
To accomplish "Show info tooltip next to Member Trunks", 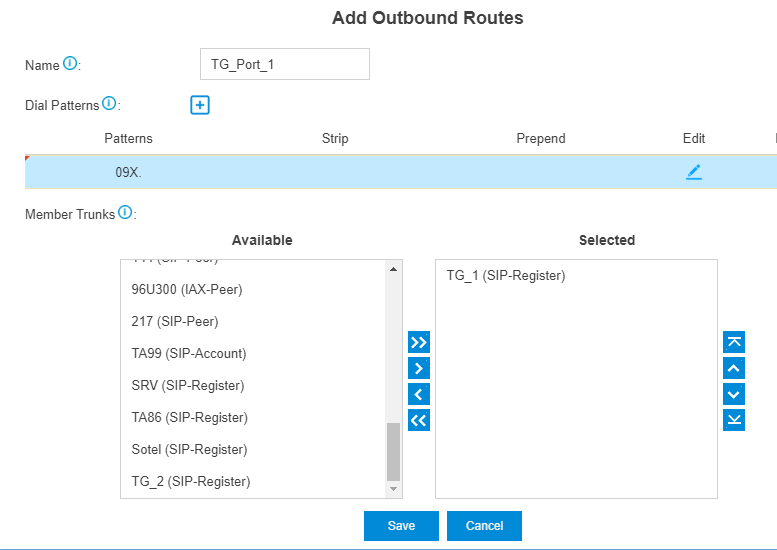I will pyautogui.click(x=125, y=212).
